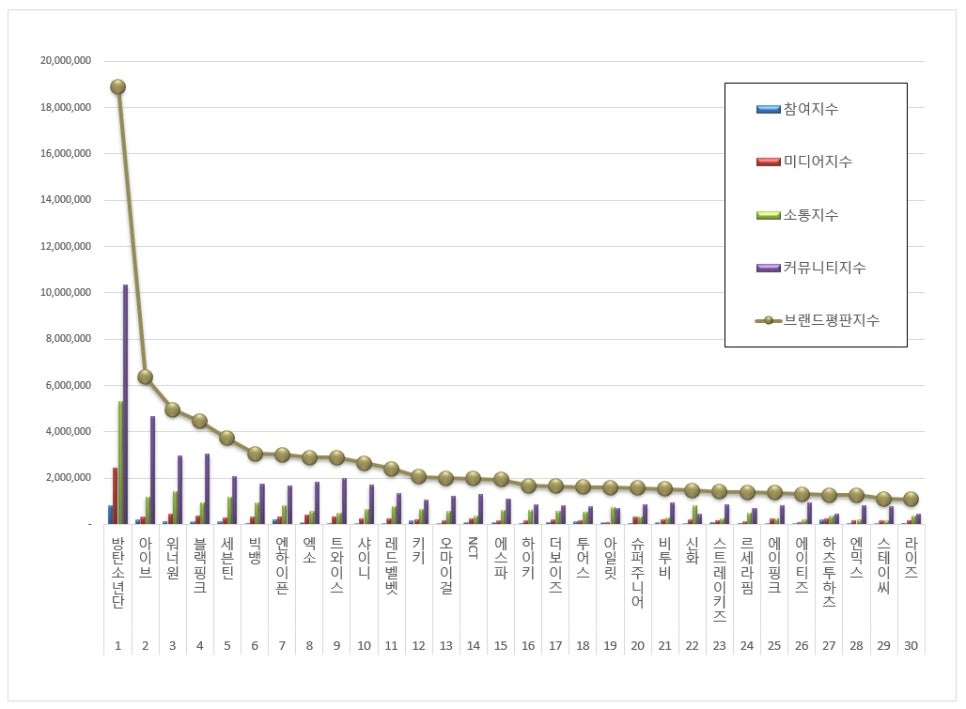The height and width of the screenshot is (709, 966).
Task: Click the 슈퍼주니어 axis label
Action: (637, 572)
